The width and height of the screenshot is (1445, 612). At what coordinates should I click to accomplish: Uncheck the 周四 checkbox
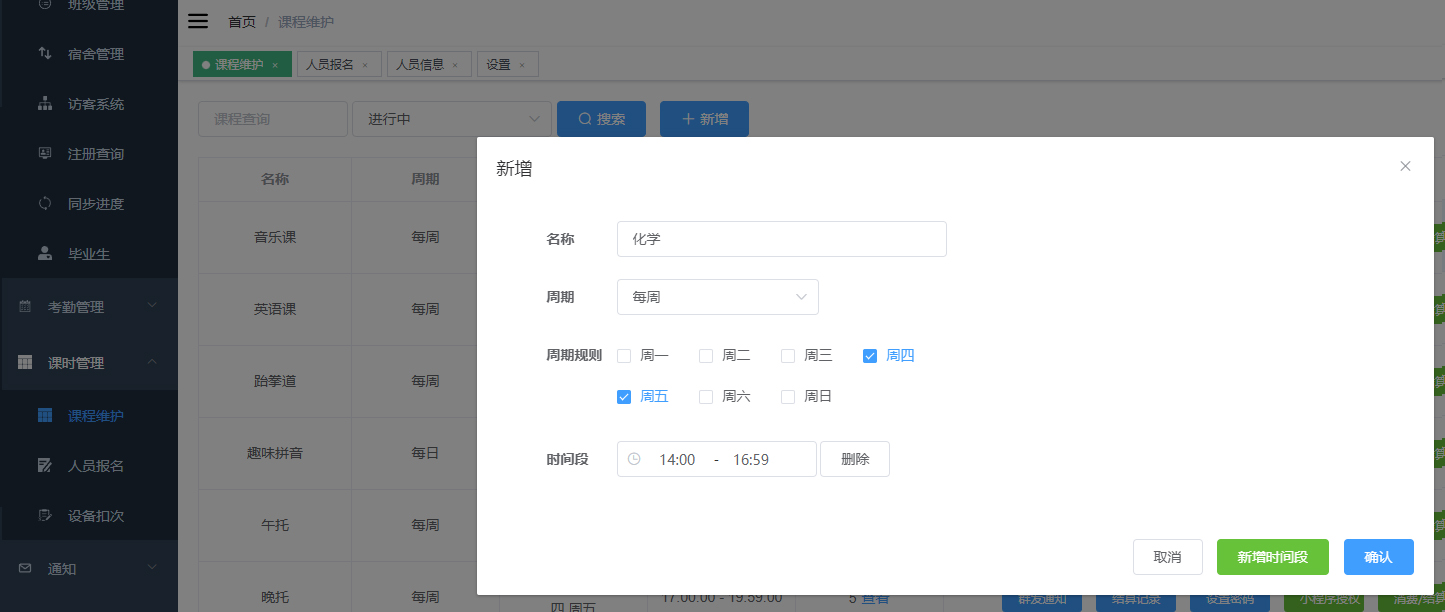point(869,355)
